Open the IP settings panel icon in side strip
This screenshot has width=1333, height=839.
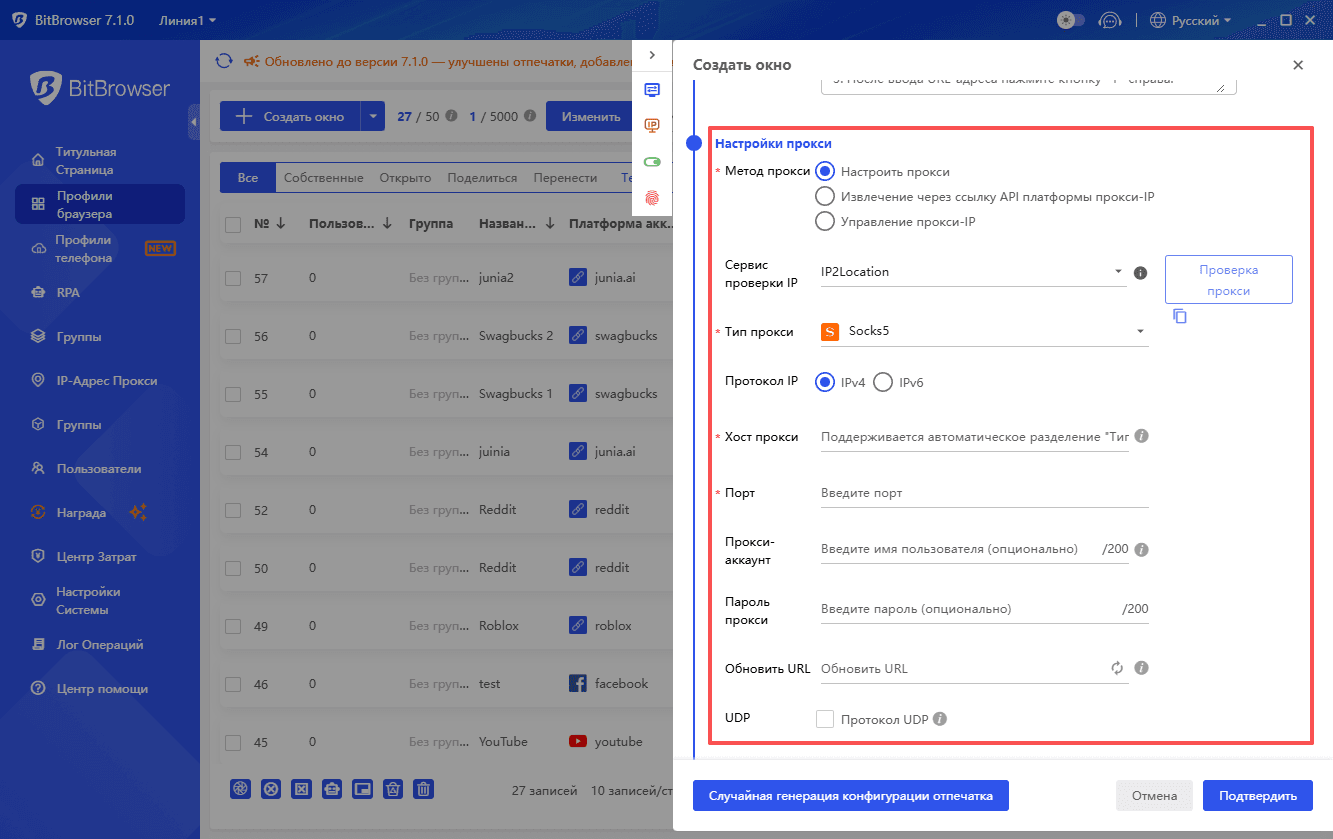coord(652,125)
